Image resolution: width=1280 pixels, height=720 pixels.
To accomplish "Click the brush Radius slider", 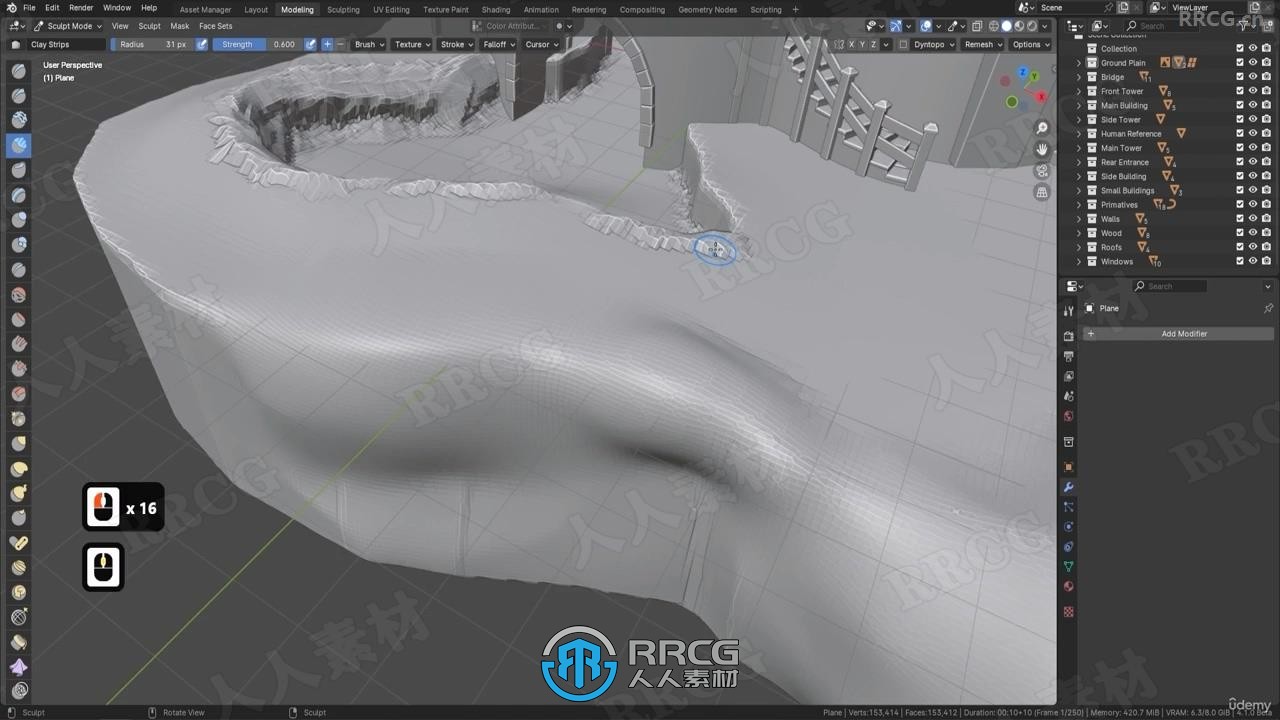I will click(152, 44).
